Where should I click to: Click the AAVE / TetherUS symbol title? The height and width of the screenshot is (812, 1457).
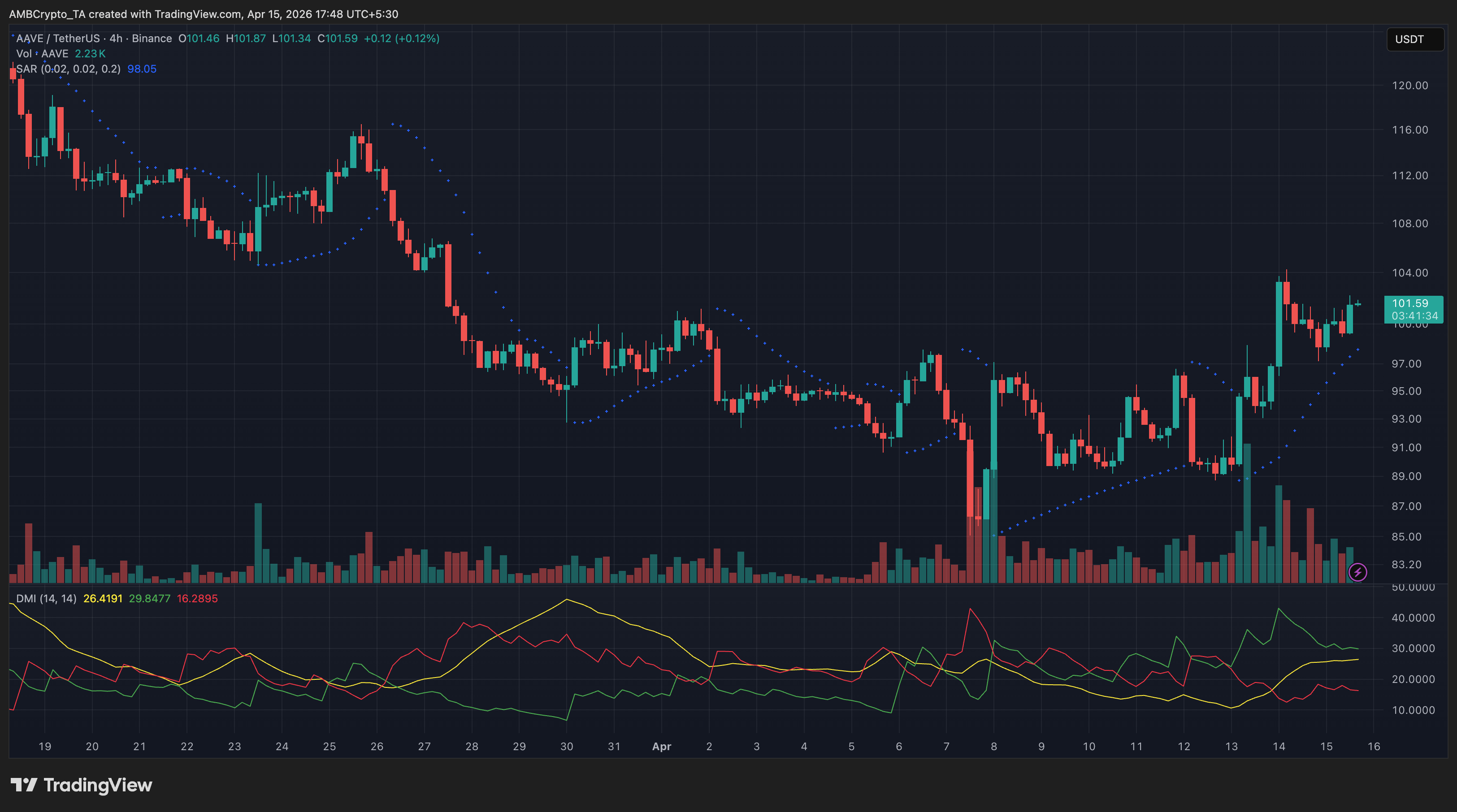coord(58,39)
